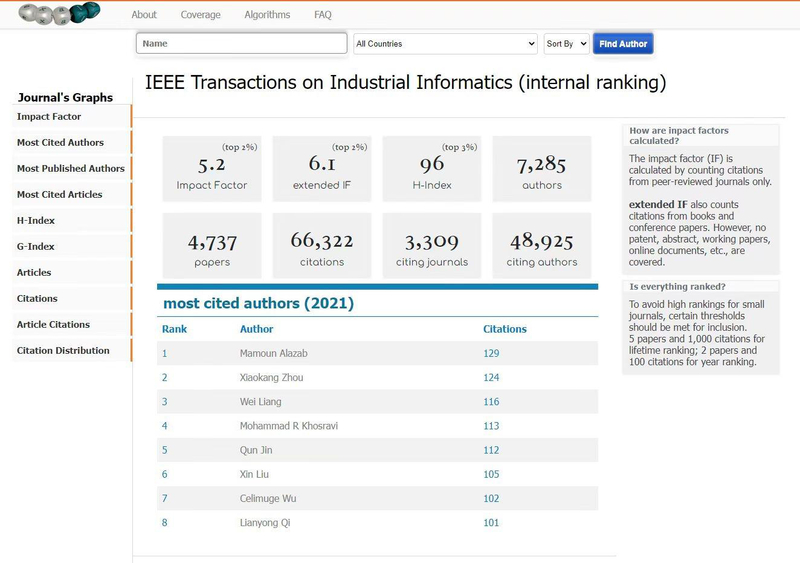The height and width of the screenshot is (563, 800).
Task: Open the G-Index graph link
Action: (35, 247)
